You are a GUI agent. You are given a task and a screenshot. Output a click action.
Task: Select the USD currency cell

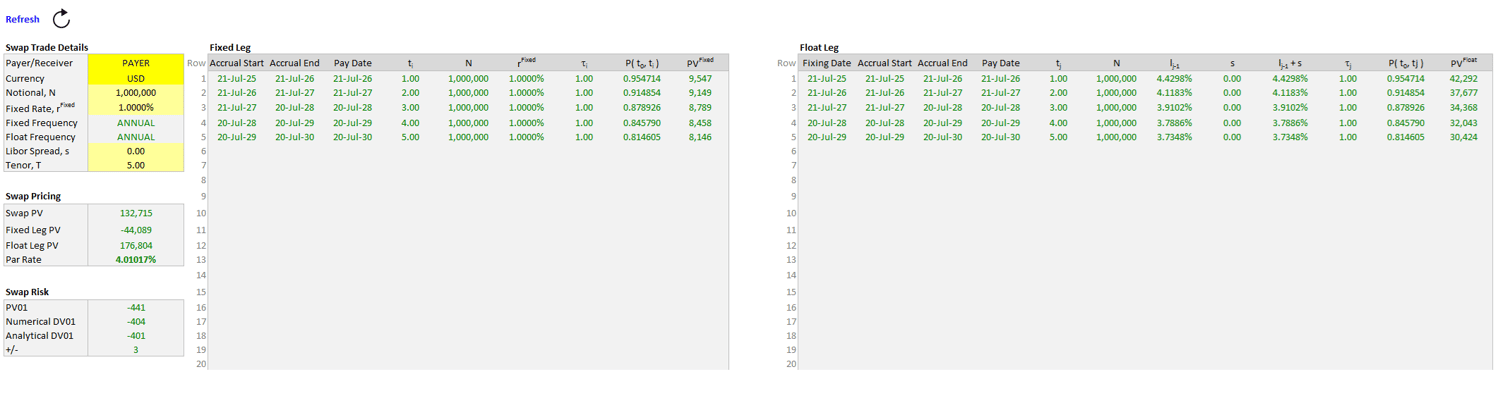[x=136, y=78]
